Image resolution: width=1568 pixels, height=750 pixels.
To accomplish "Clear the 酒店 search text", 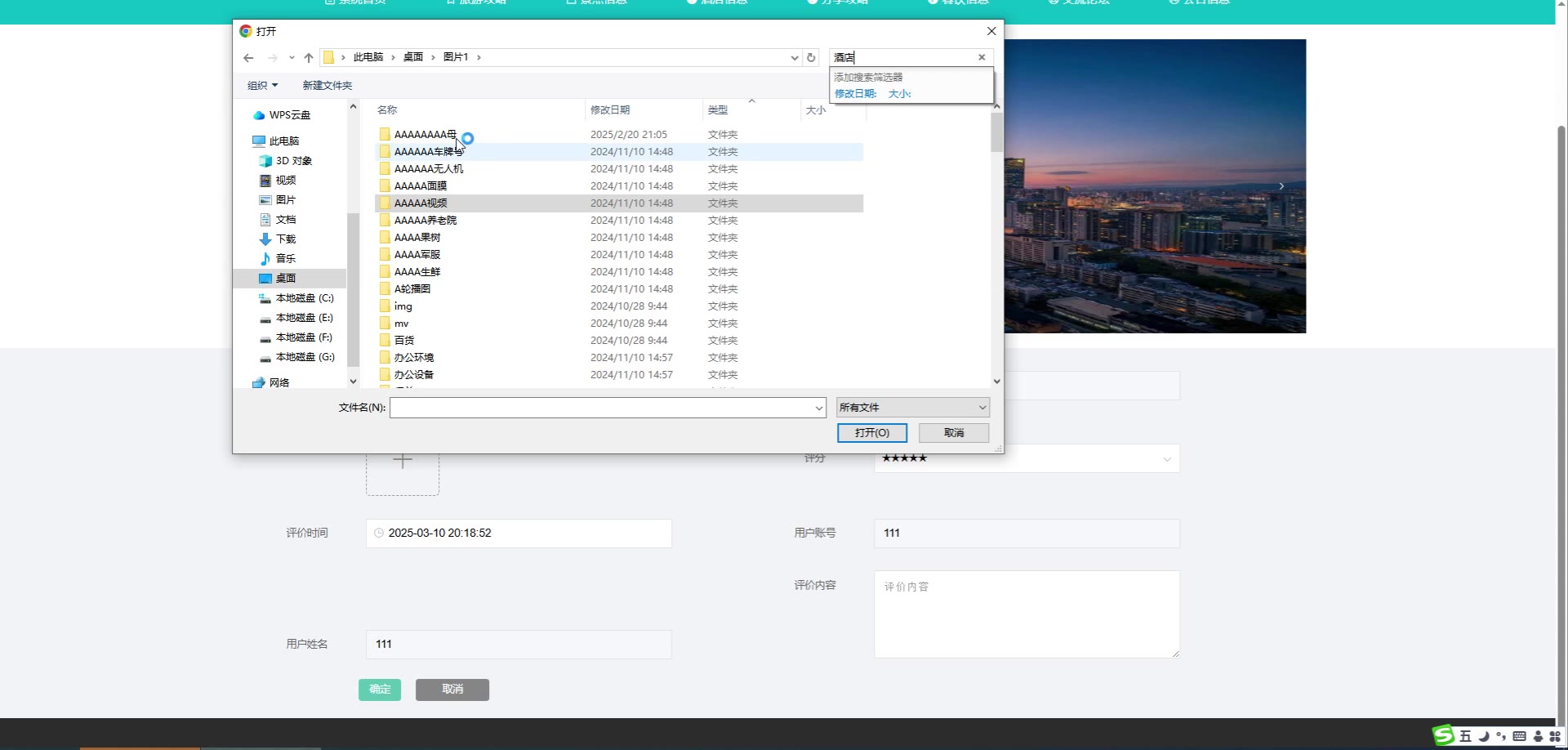I will (x=982, y=57).
